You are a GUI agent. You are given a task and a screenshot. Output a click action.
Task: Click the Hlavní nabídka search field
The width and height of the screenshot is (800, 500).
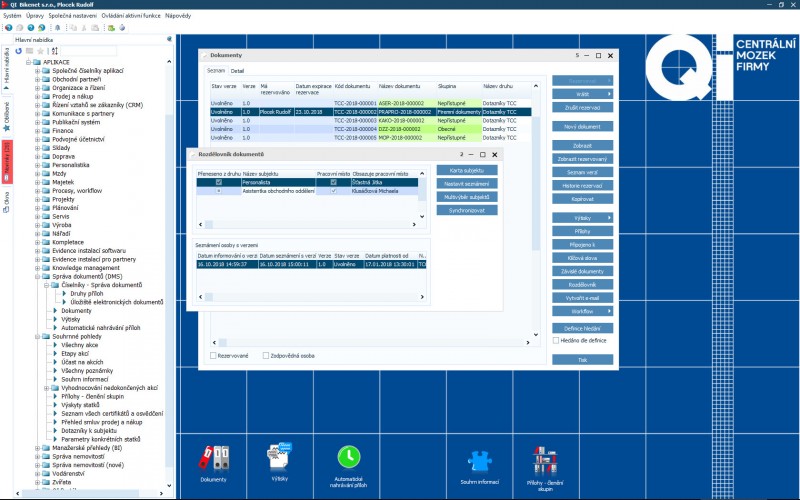(x=90, y=51)
